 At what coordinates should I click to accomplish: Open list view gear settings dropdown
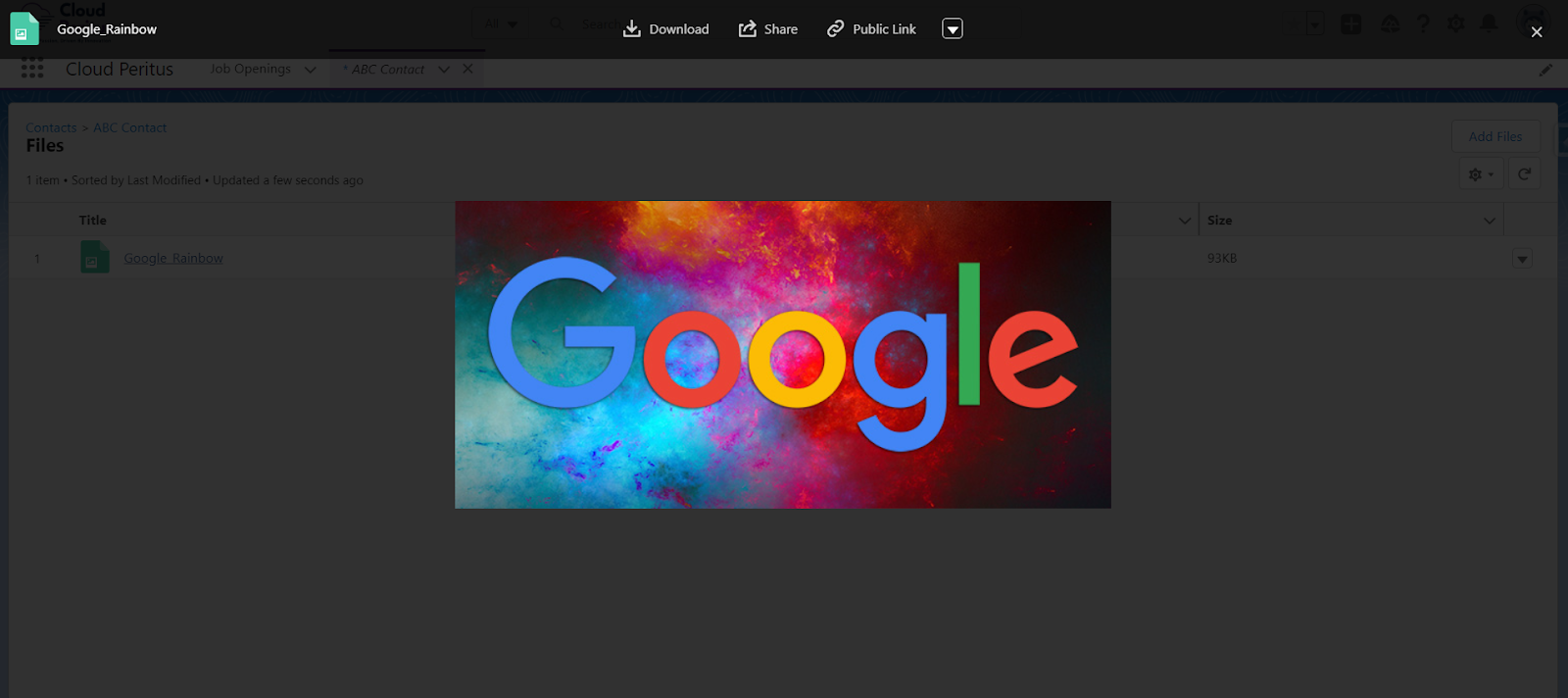coord(1481,174)
